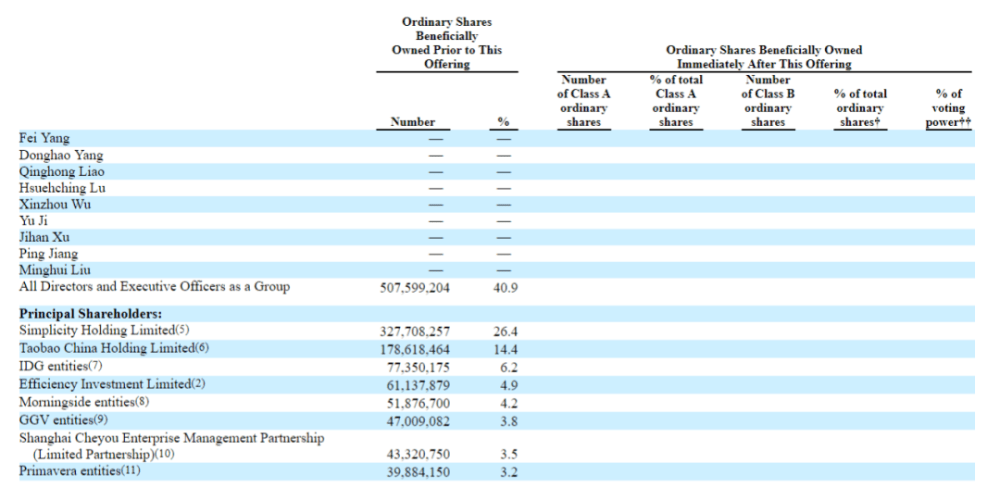The width and height of the screenshot is (1000, 488).
Task: Click the name Xinzhou Wu
Action: (55, 205)
